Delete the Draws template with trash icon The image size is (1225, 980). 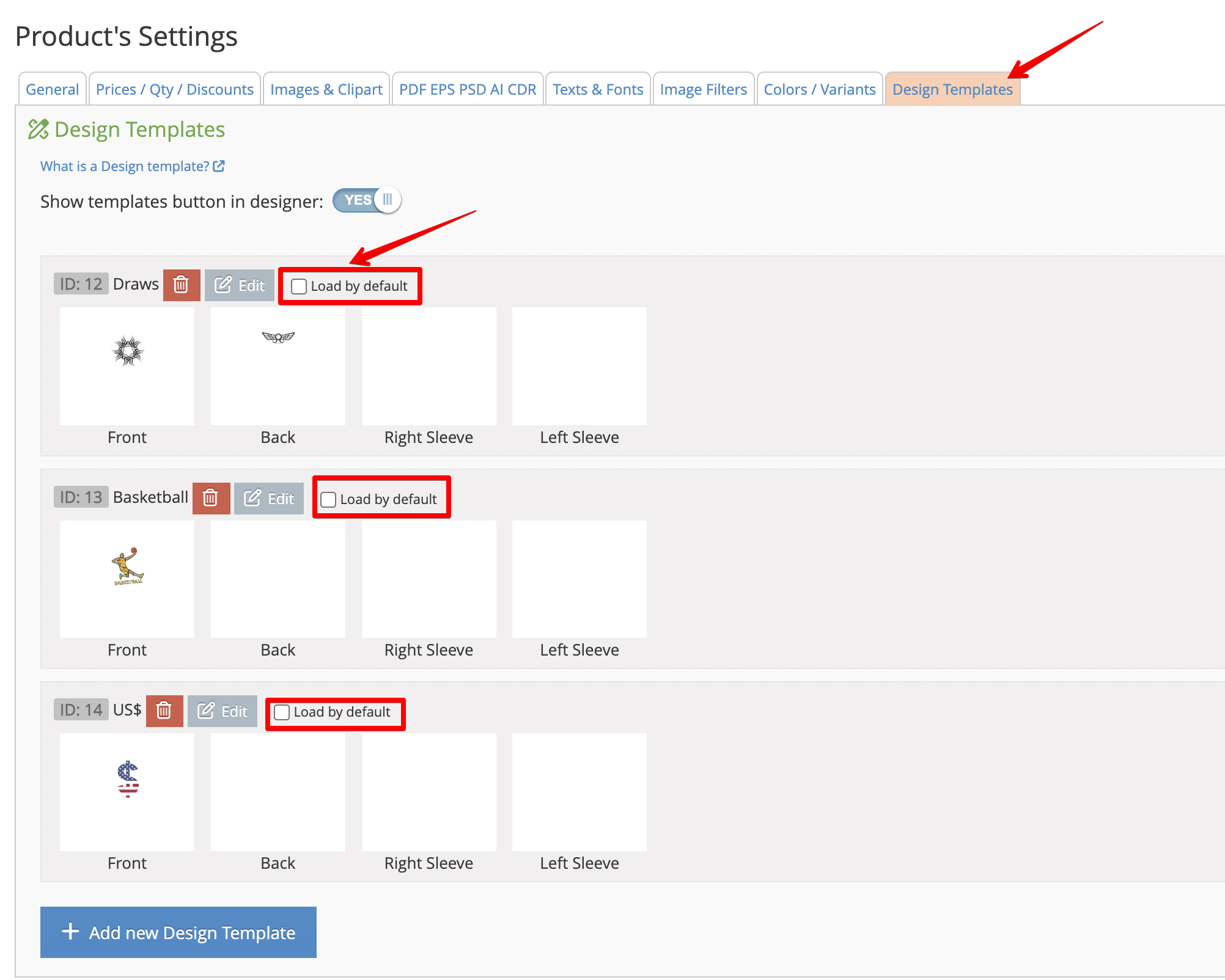coord(182,285)
